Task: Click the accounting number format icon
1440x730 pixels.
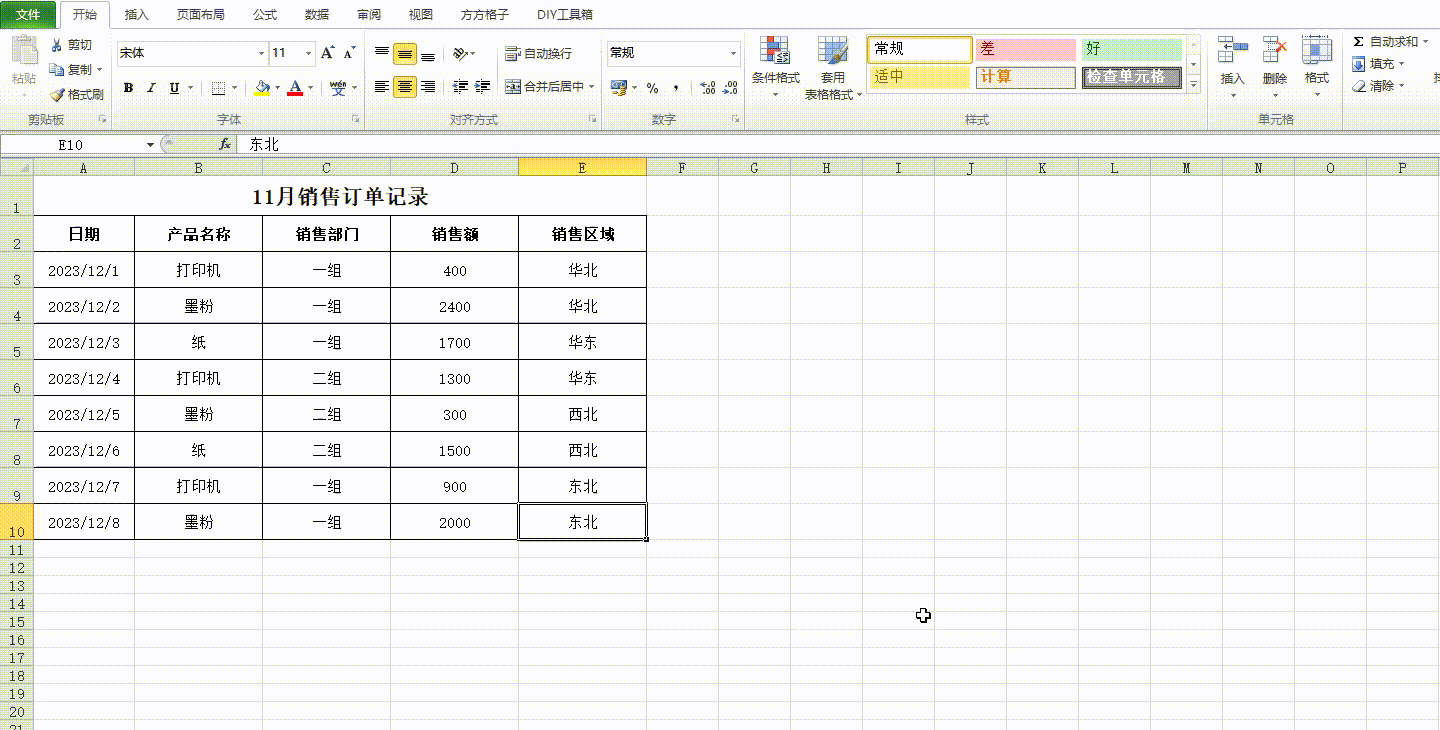Action: [618, 88]
